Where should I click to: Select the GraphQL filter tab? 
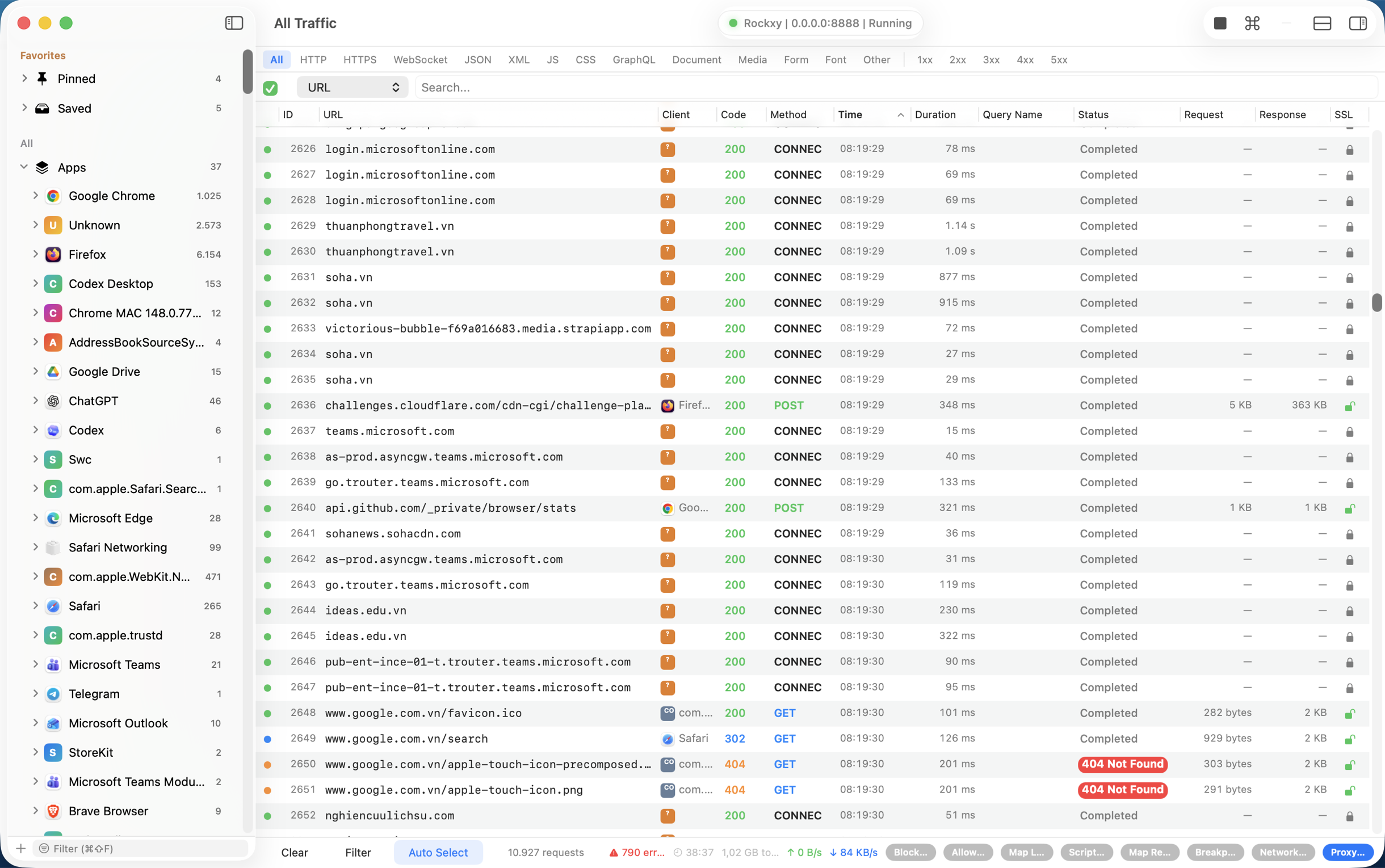(x=633, y=60)
